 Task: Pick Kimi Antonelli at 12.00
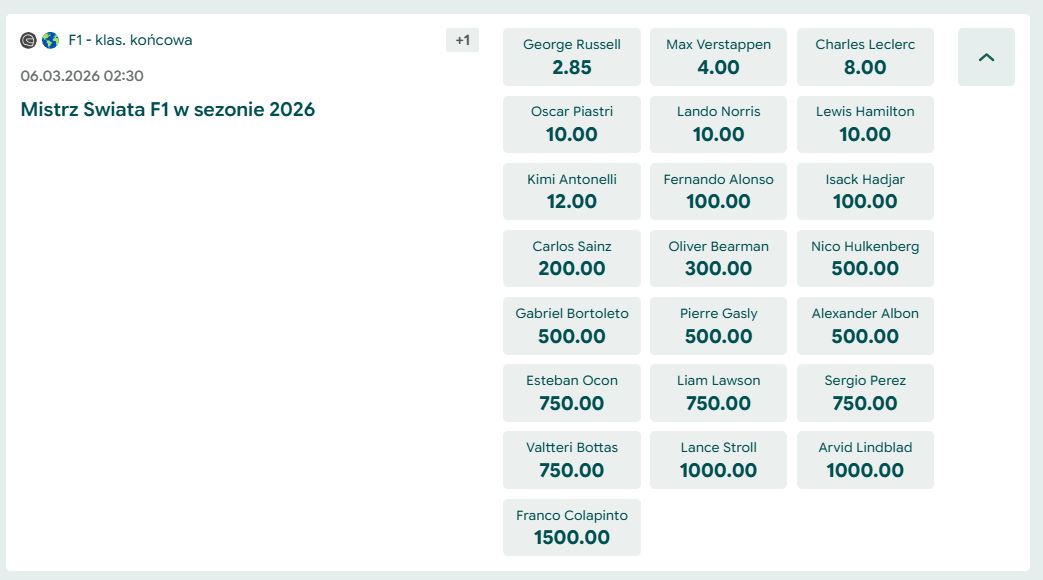click(x=572, y=191)
